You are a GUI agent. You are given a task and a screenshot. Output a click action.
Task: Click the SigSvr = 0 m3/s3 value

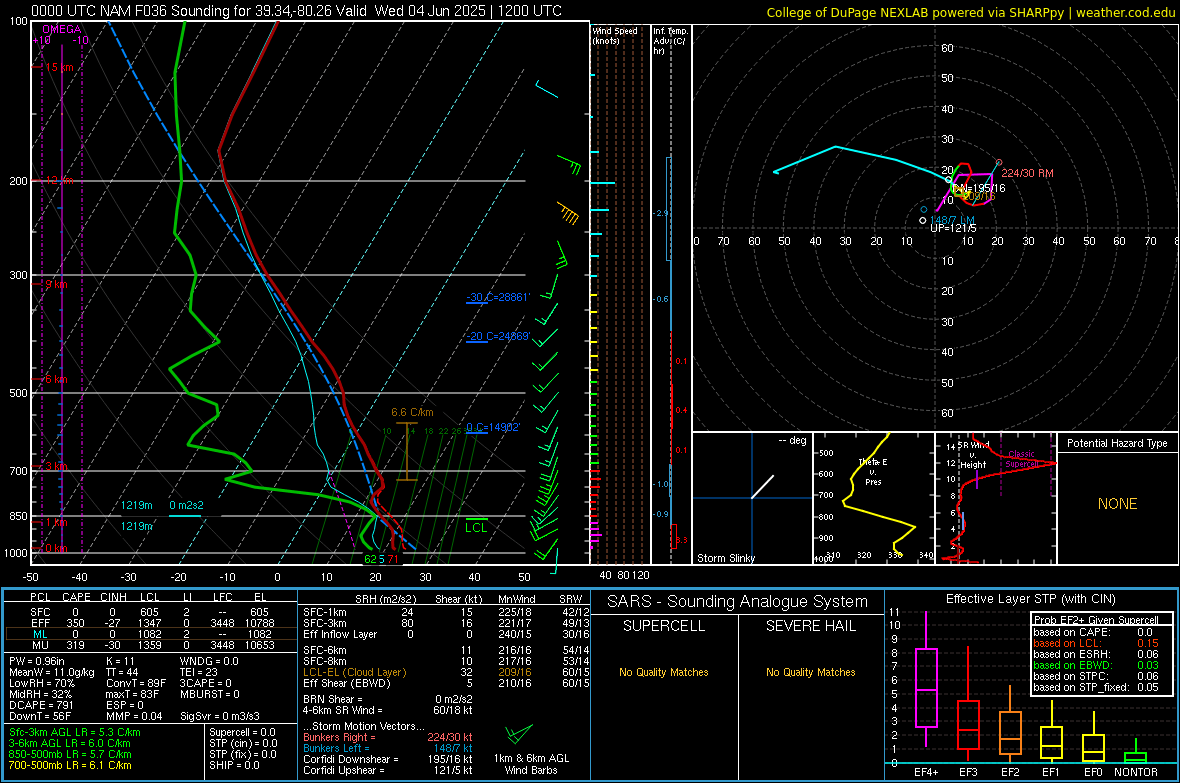220,717
